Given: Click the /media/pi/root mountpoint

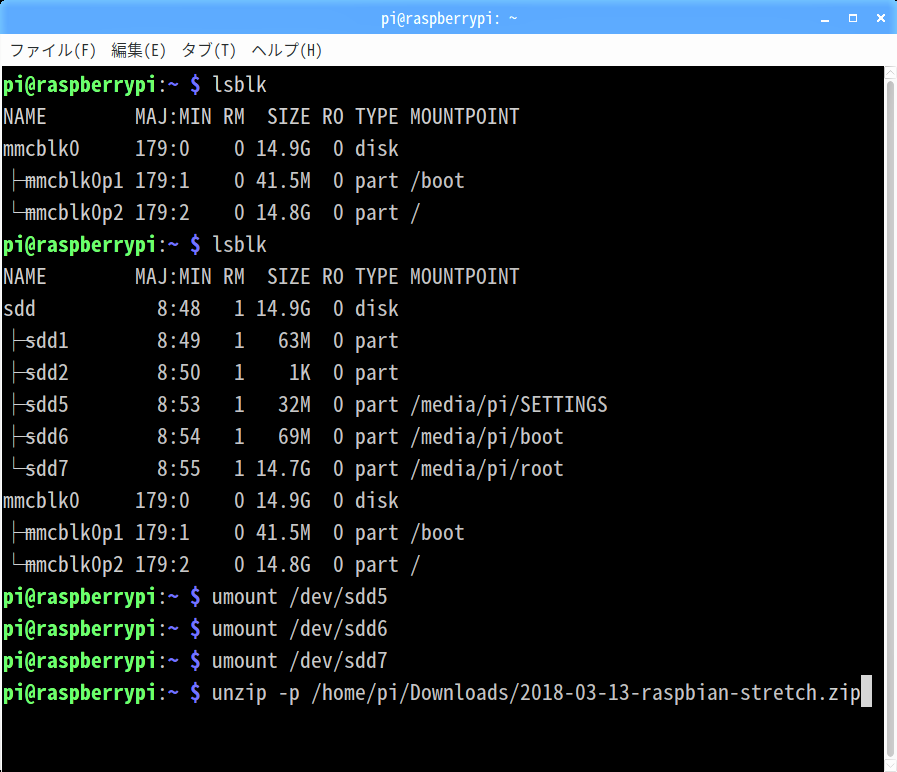Looking at the screenshot, I should (487, 469).
